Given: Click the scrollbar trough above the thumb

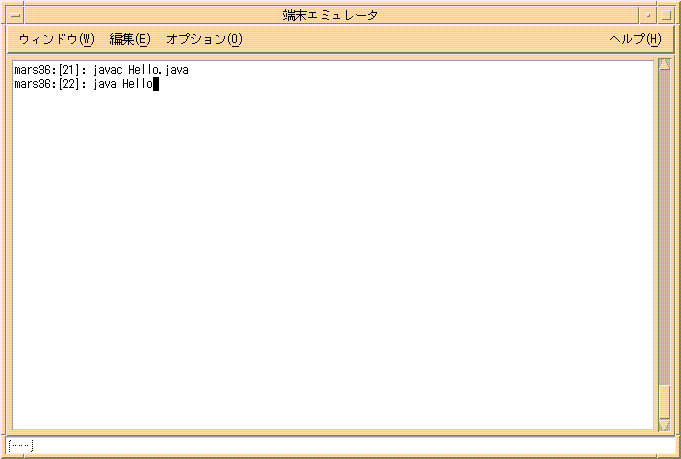Looking at the screenshot, I should pyautogui.click(x=664, y=220).
